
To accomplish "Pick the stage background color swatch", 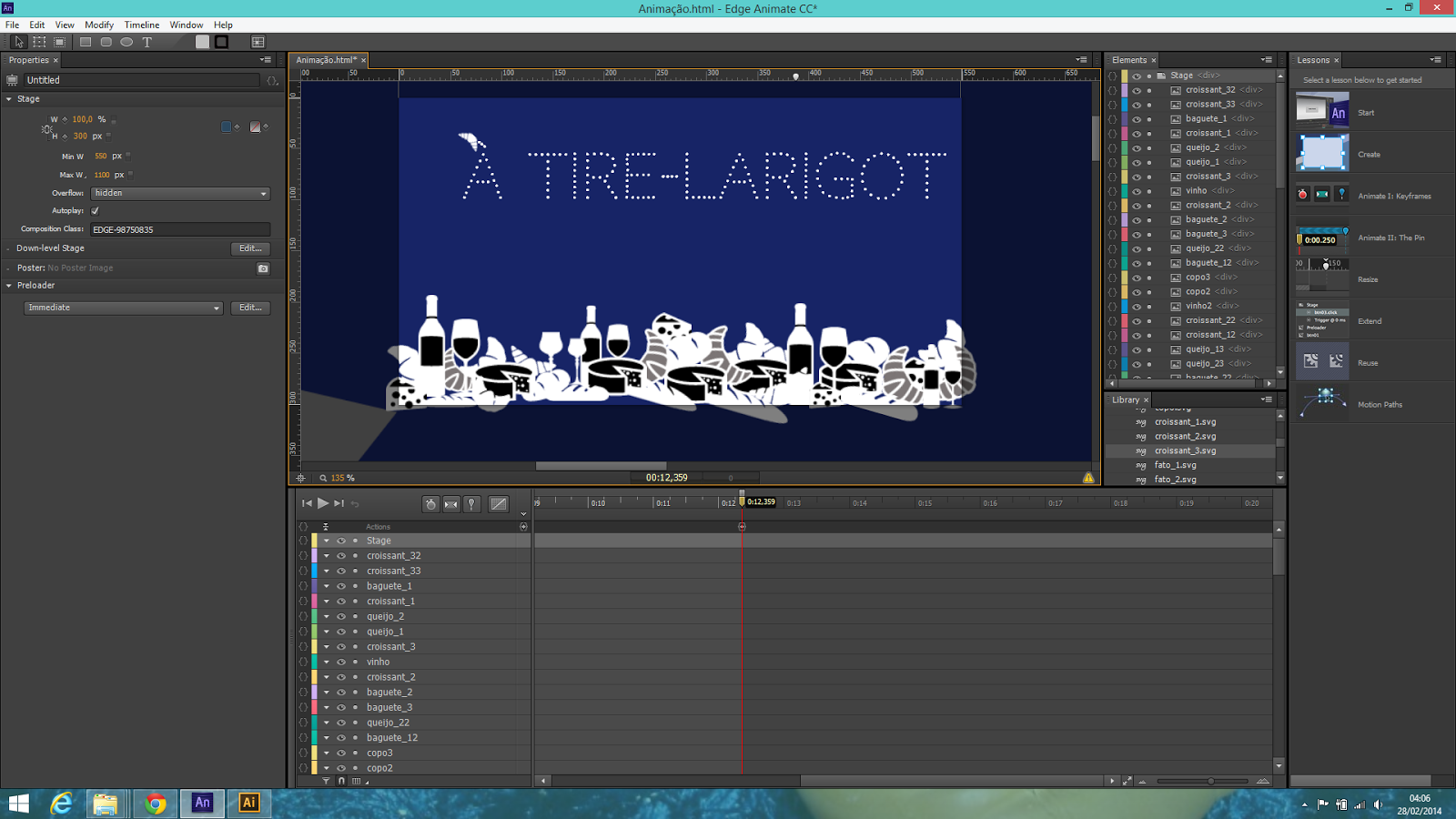I will pos(227,127).
